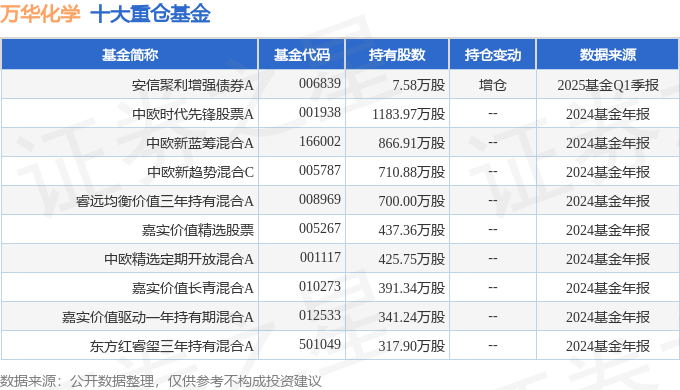Open 嘉实价值驱动一年持有期混合A
This screenshot has width=680, height=390.
tap(157, 317)
